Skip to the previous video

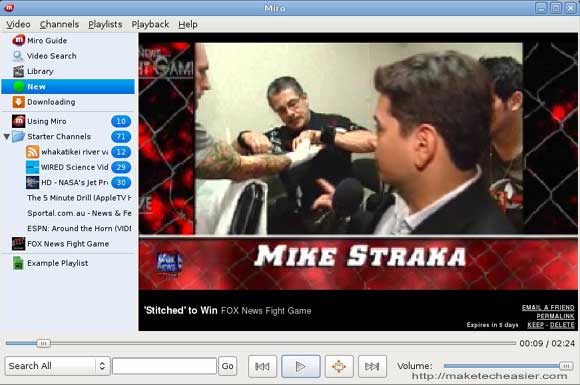tap(262, 366)
